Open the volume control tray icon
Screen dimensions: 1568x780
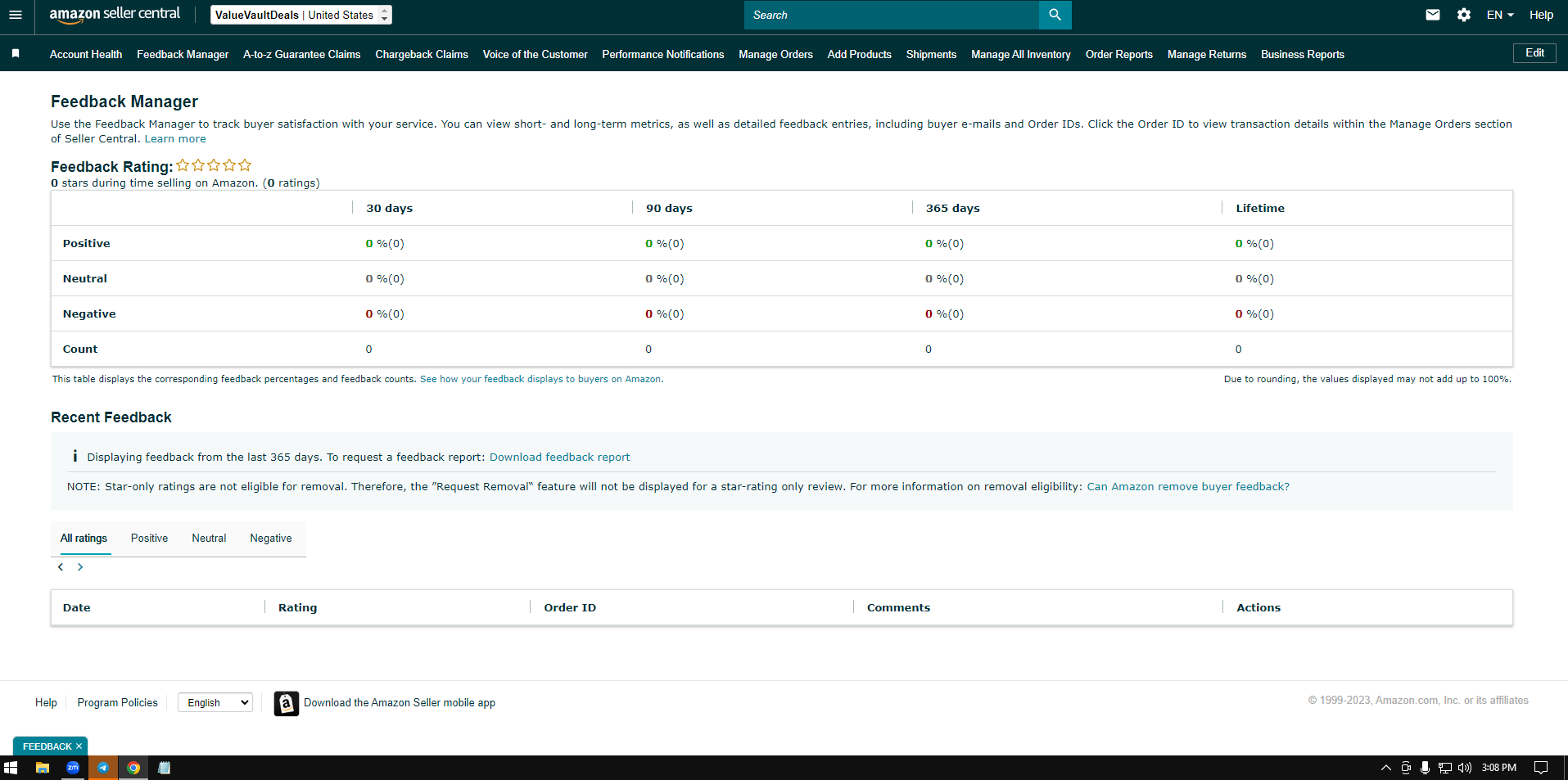pos(1465,768)
